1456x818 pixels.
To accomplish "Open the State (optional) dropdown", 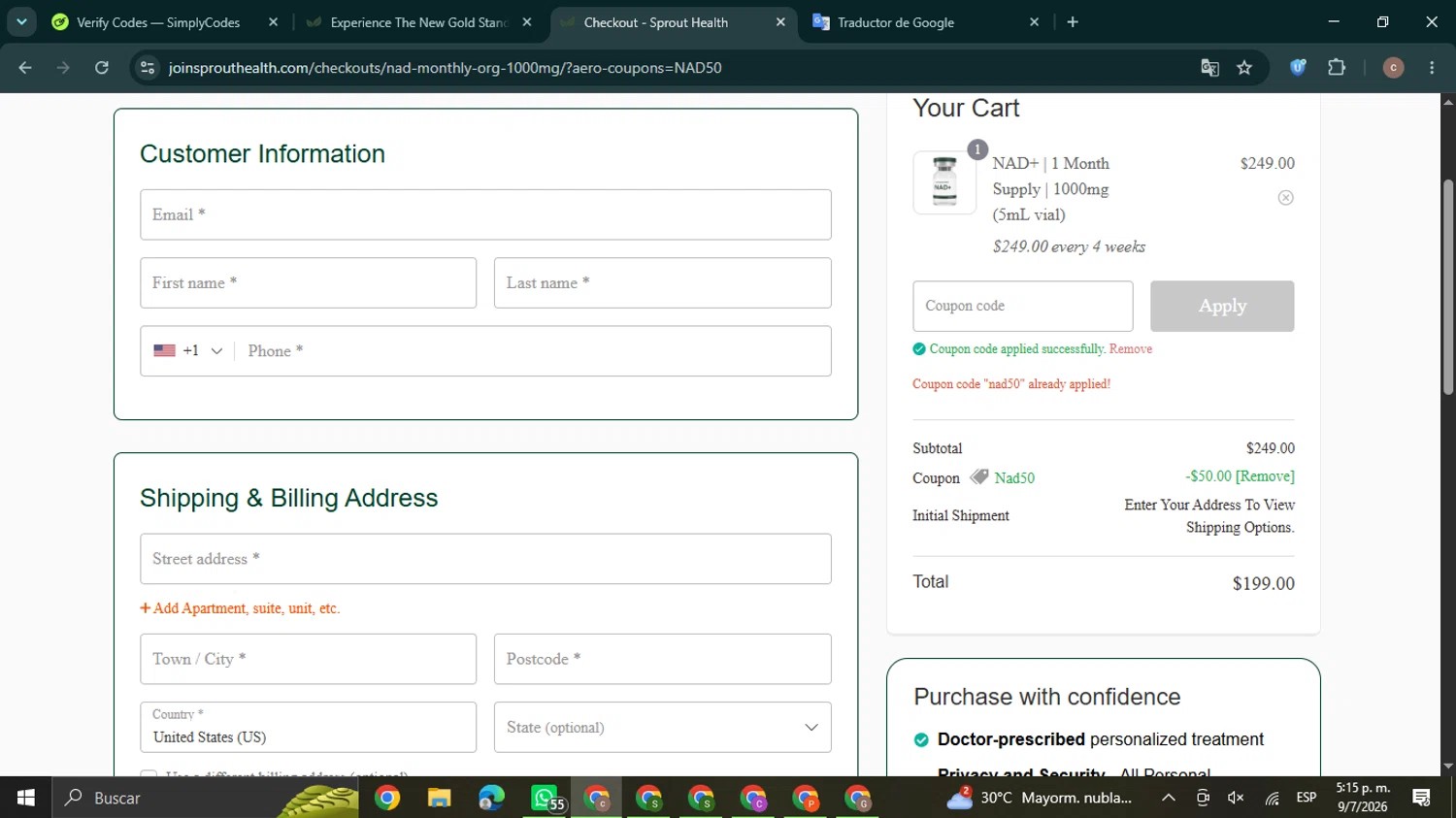I will [662, 728].
